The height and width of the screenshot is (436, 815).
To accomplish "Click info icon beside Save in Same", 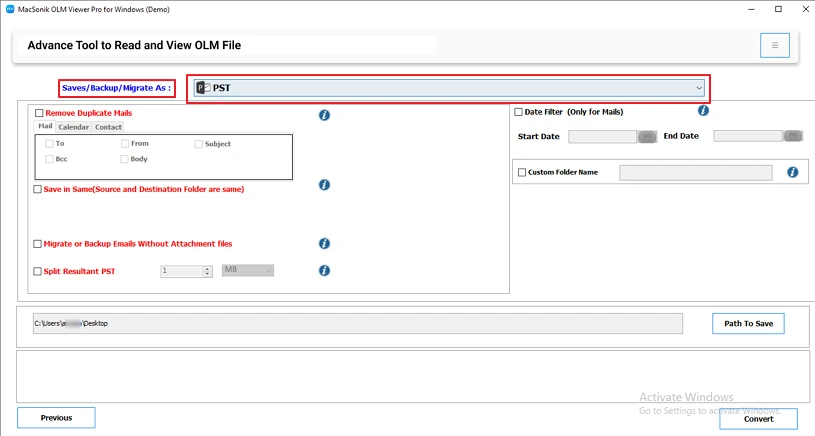I will 324,184.
